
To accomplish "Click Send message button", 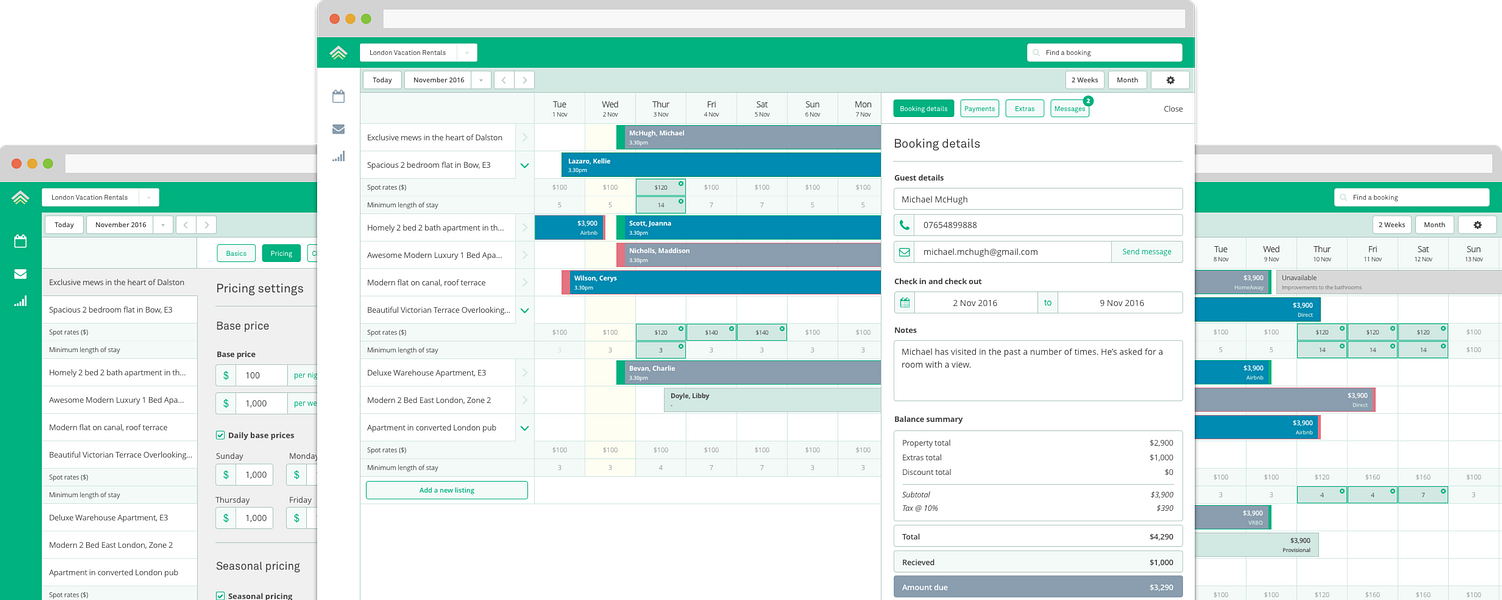I will [x=1147, y=252].
